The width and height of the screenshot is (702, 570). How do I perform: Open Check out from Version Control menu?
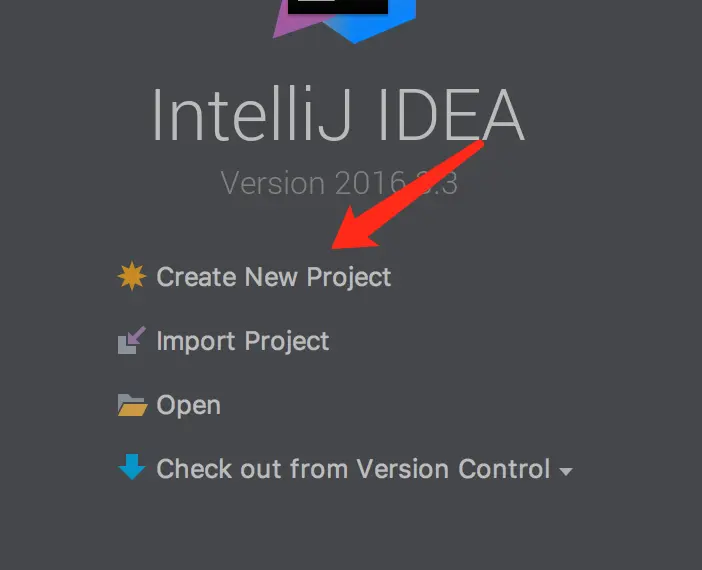pyautogui.click(x=353, y=469)
